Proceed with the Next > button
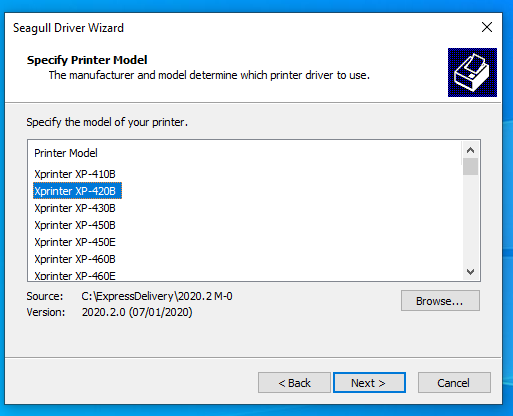Image resolution: width=513 pixels, height=416 pixels. (x=369, y=383)
